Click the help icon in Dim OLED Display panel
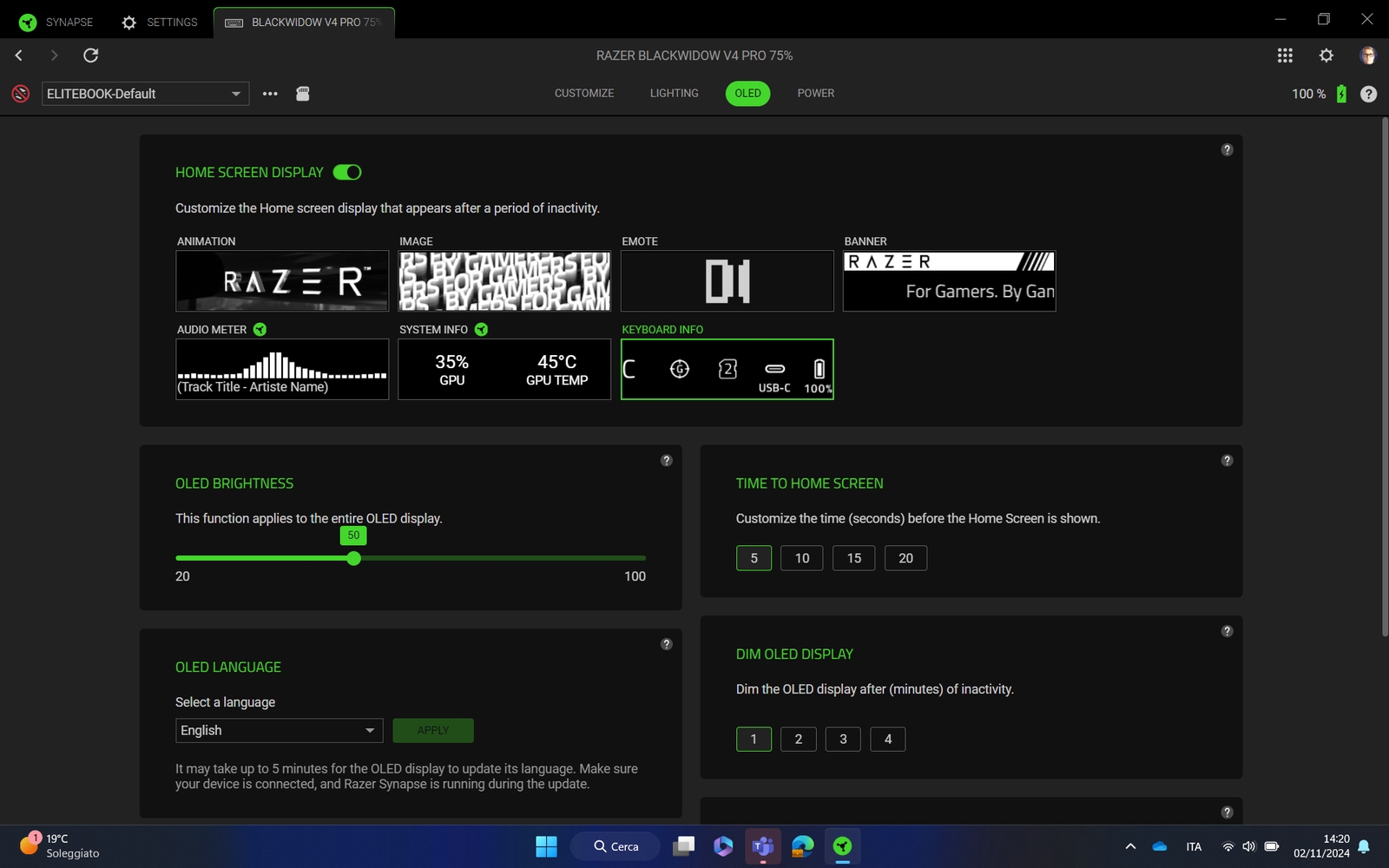 coord(1228,631)
